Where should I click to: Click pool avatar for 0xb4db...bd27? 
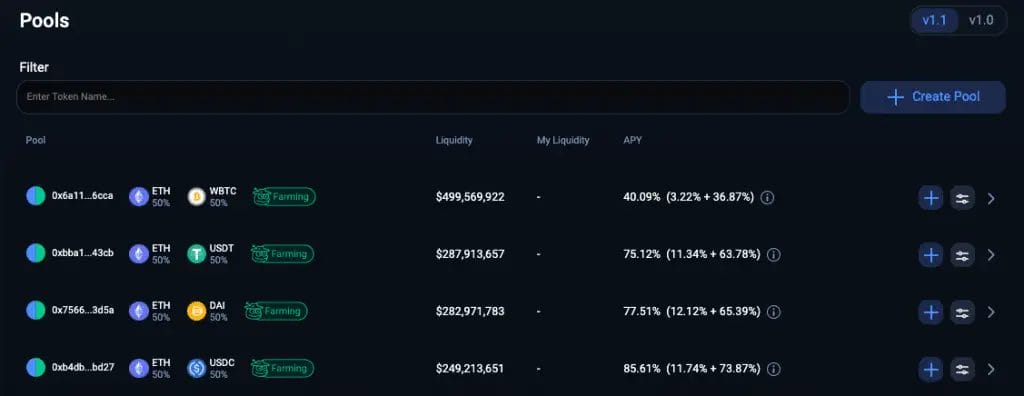coord(36,368)
